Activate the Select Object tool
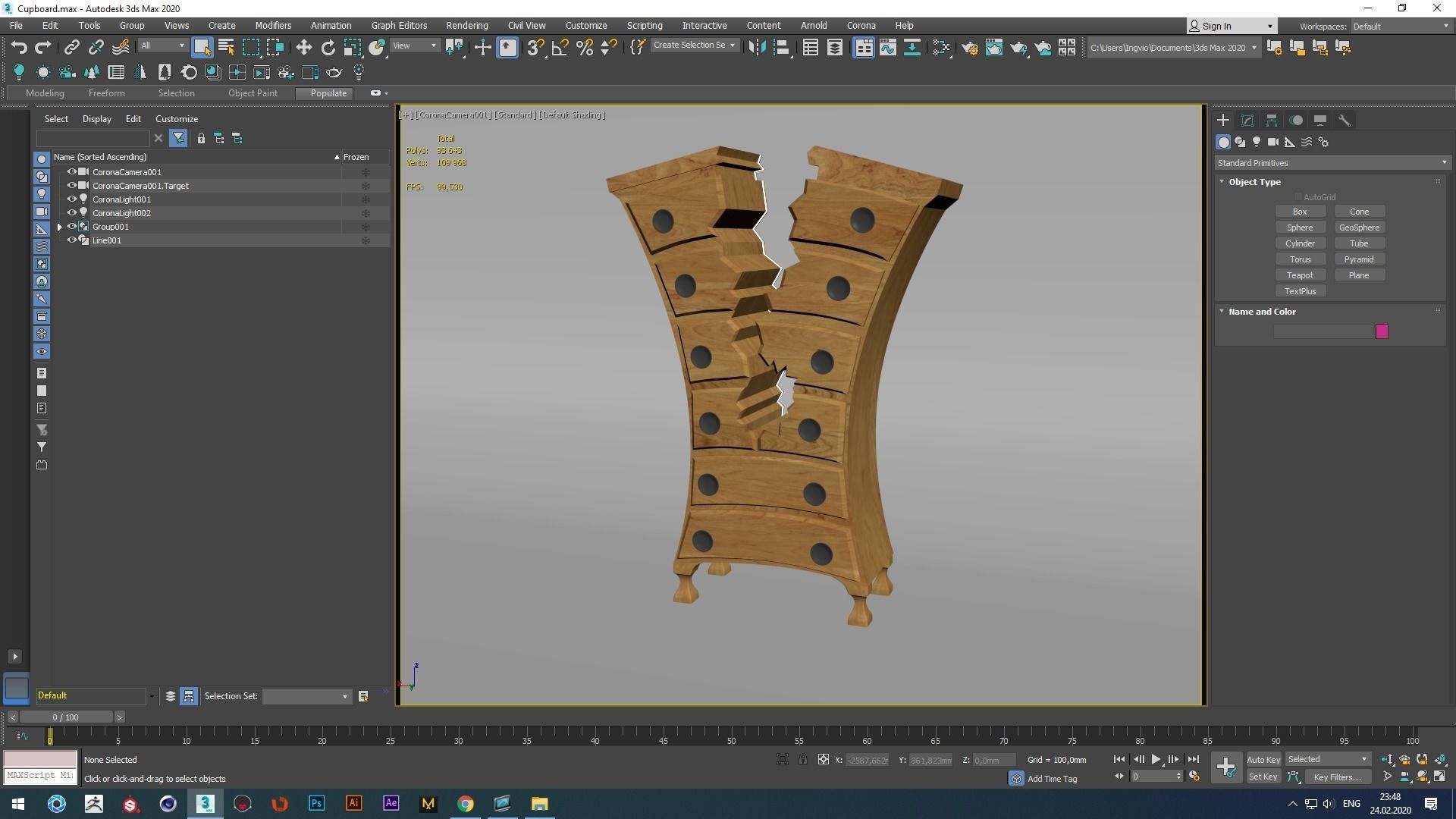 tap(202, 48)
